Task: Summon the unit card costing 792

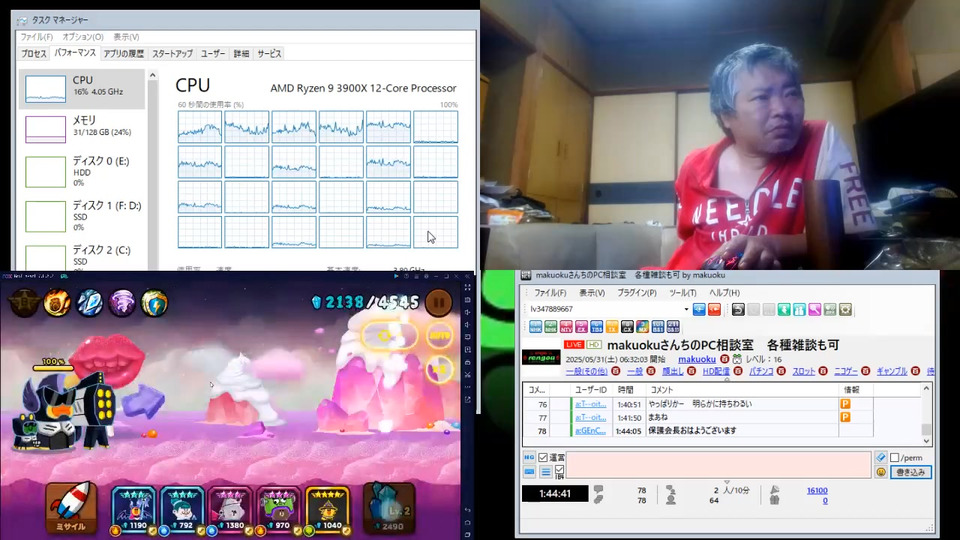Action: (182, 509)
